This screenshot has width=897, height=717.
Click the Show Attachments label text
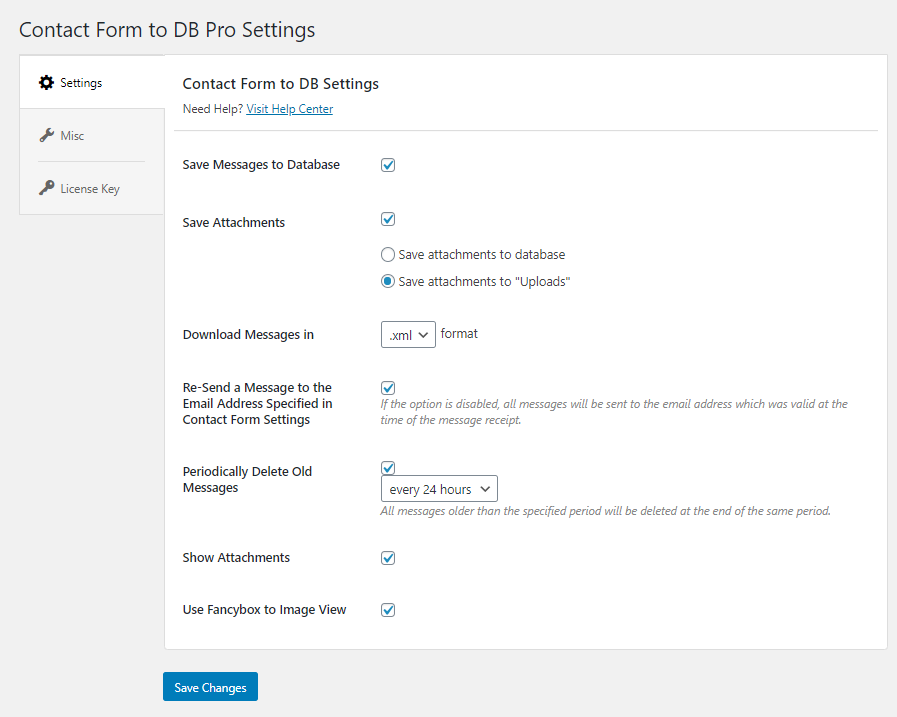(236, 557)
